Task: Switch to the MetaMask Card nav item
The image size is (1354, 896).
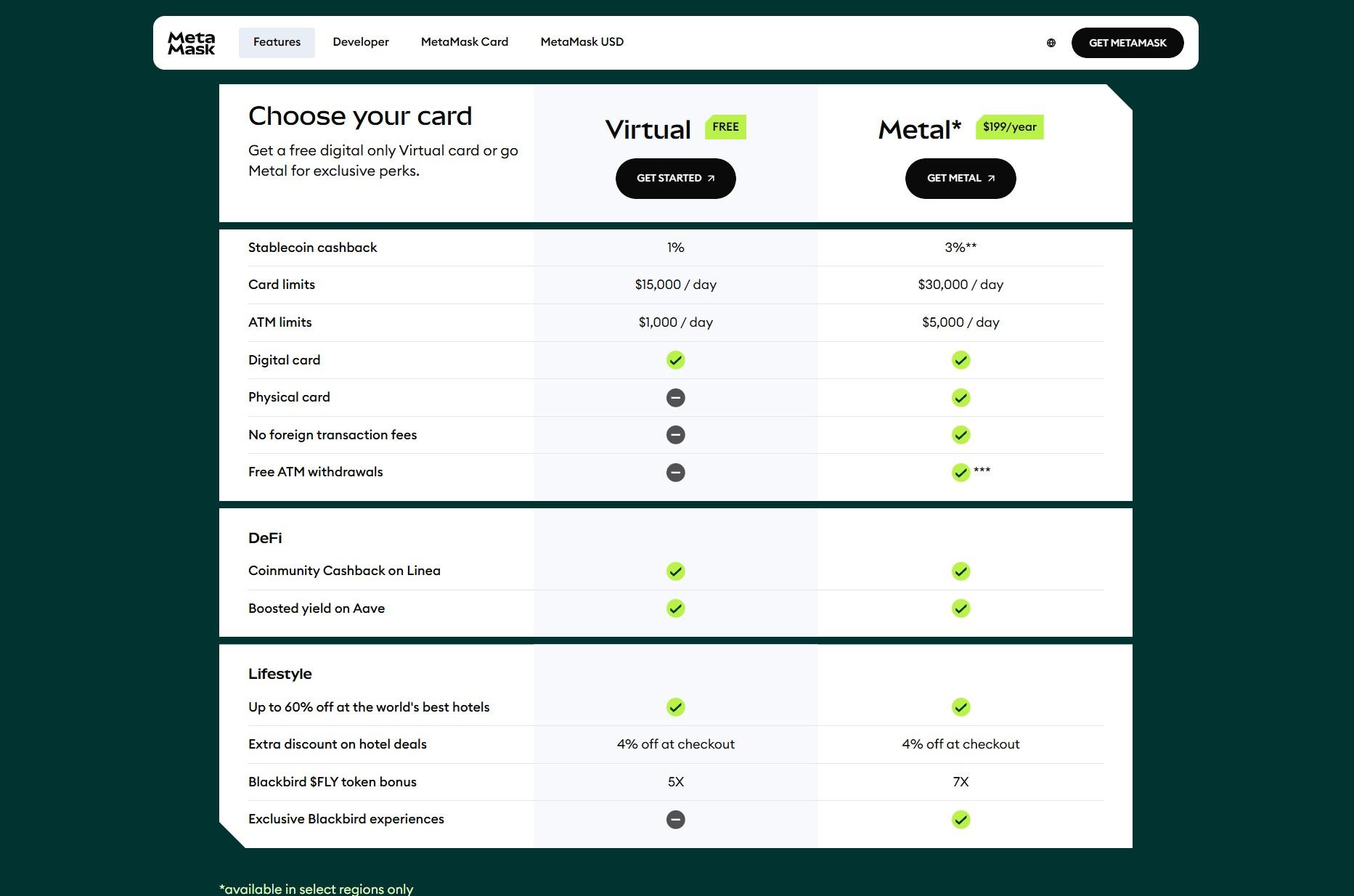Action: click(x=464, y=41)
